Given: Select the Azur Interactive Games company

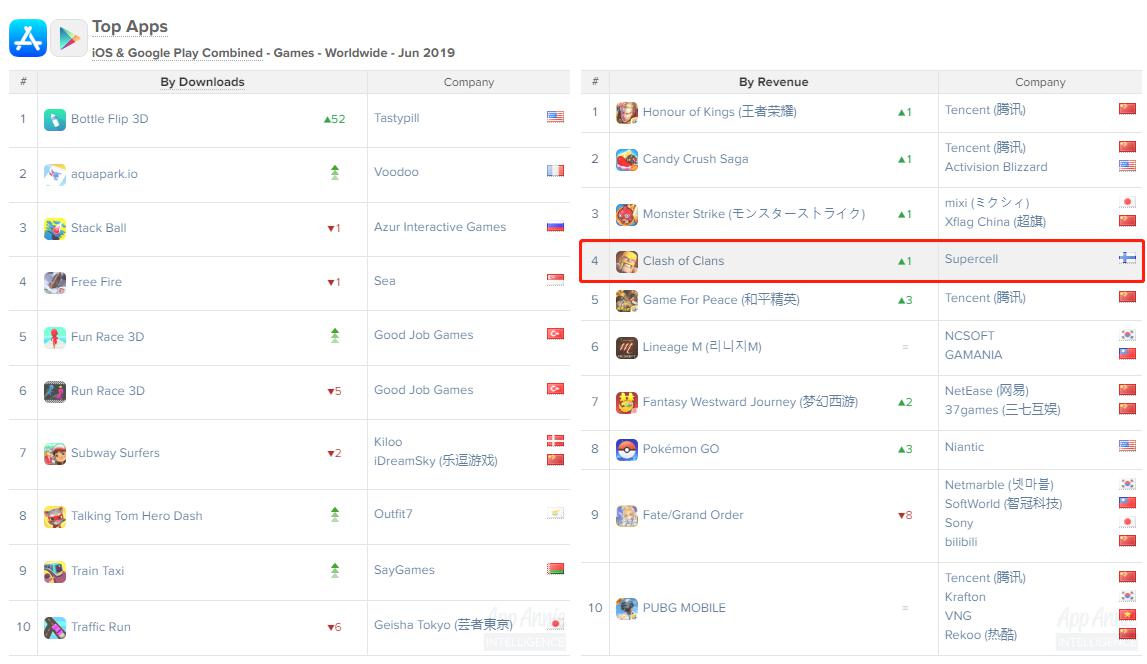Looking at the screenshot, I should tap(440, 227).
